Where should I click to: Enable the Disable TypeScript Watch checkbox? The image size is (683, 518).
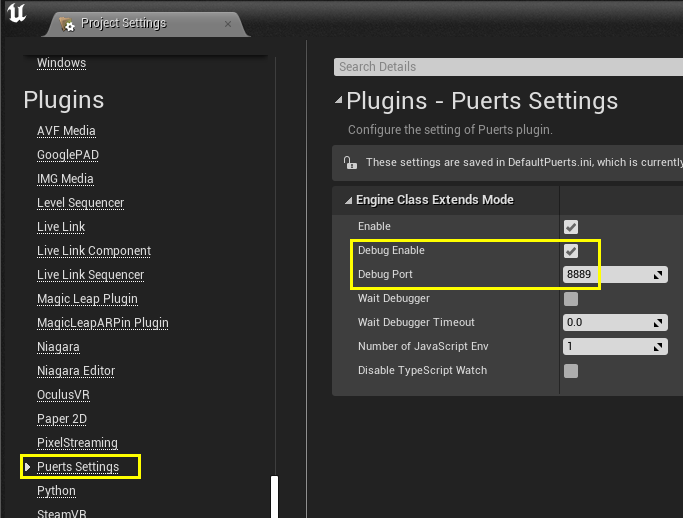[571, 371]
